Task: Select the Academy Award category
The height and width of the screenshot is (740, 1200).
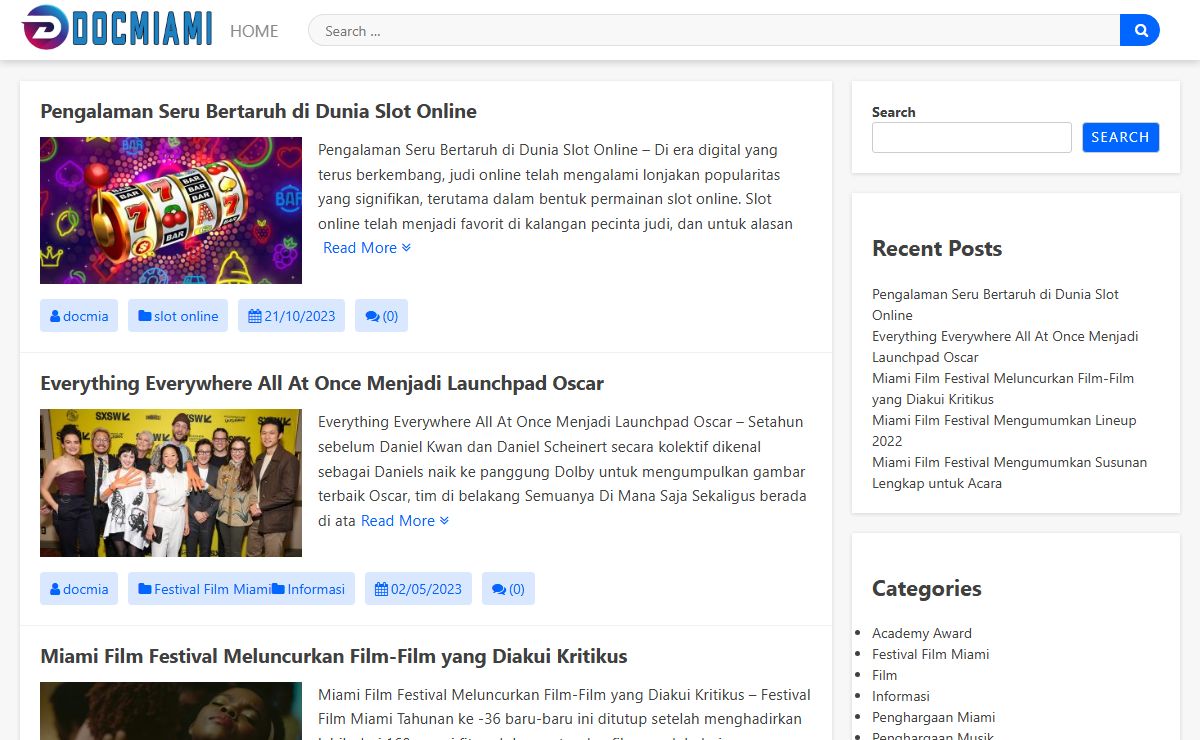Action: point(922,633)
